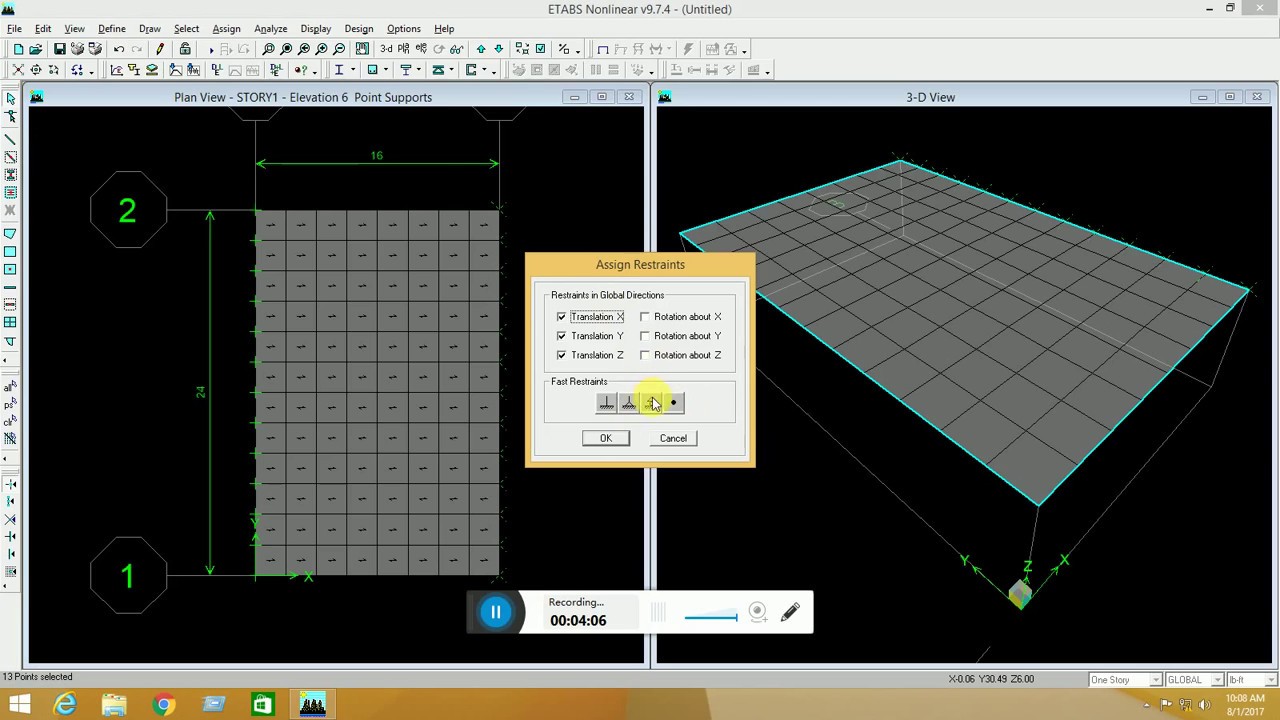Click the pencil refresh window icon
1280x720 pixels.
[x=160, y=49]
